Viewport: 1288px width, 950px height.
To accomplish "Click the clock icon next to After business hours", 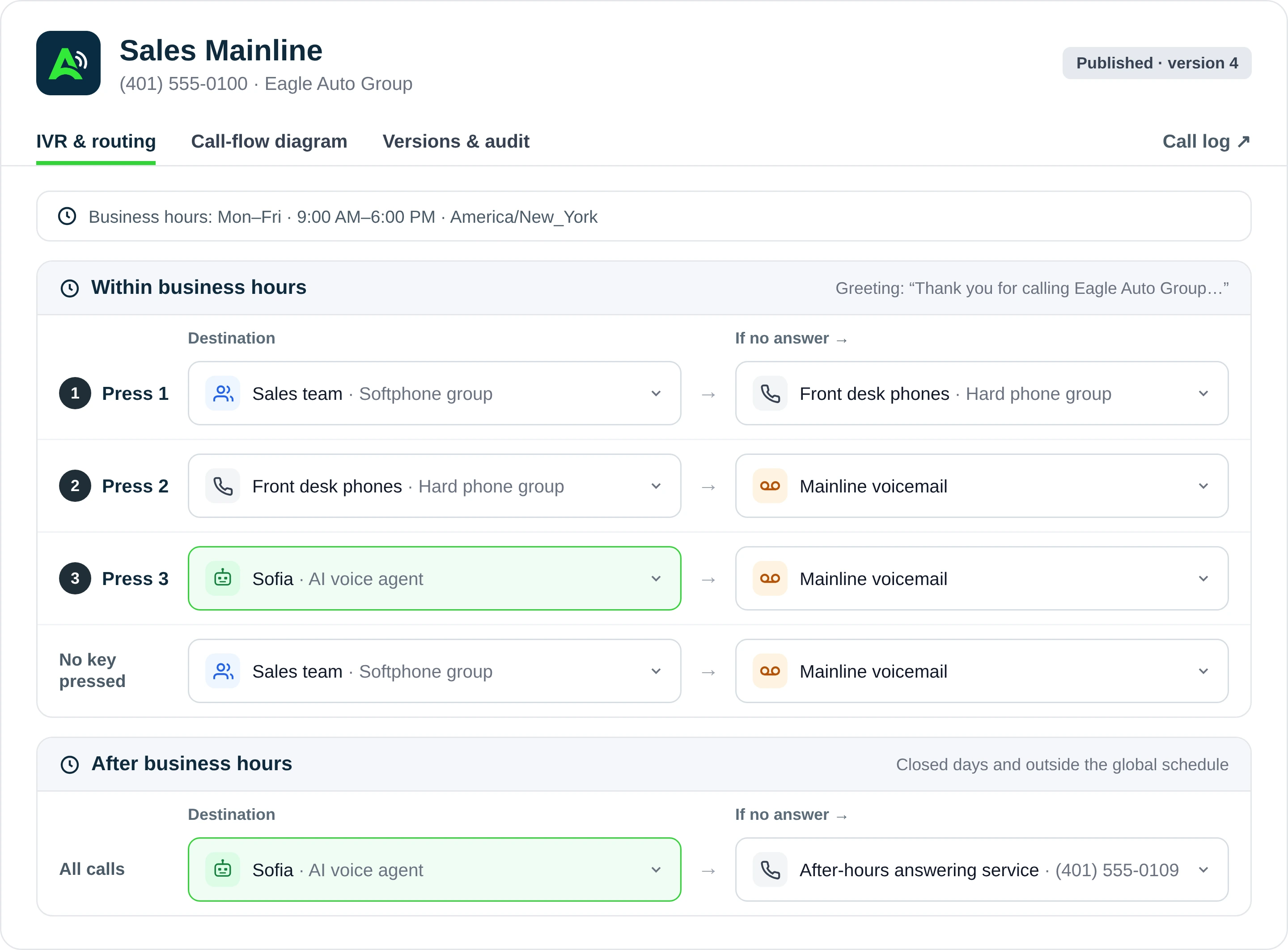I will (70, 764).
